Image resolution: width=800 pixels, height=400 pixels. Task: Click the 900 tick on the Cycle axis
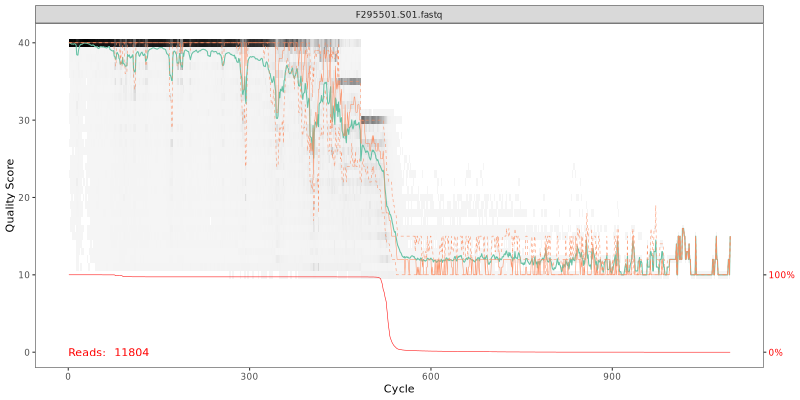click(x=612, y=376)
